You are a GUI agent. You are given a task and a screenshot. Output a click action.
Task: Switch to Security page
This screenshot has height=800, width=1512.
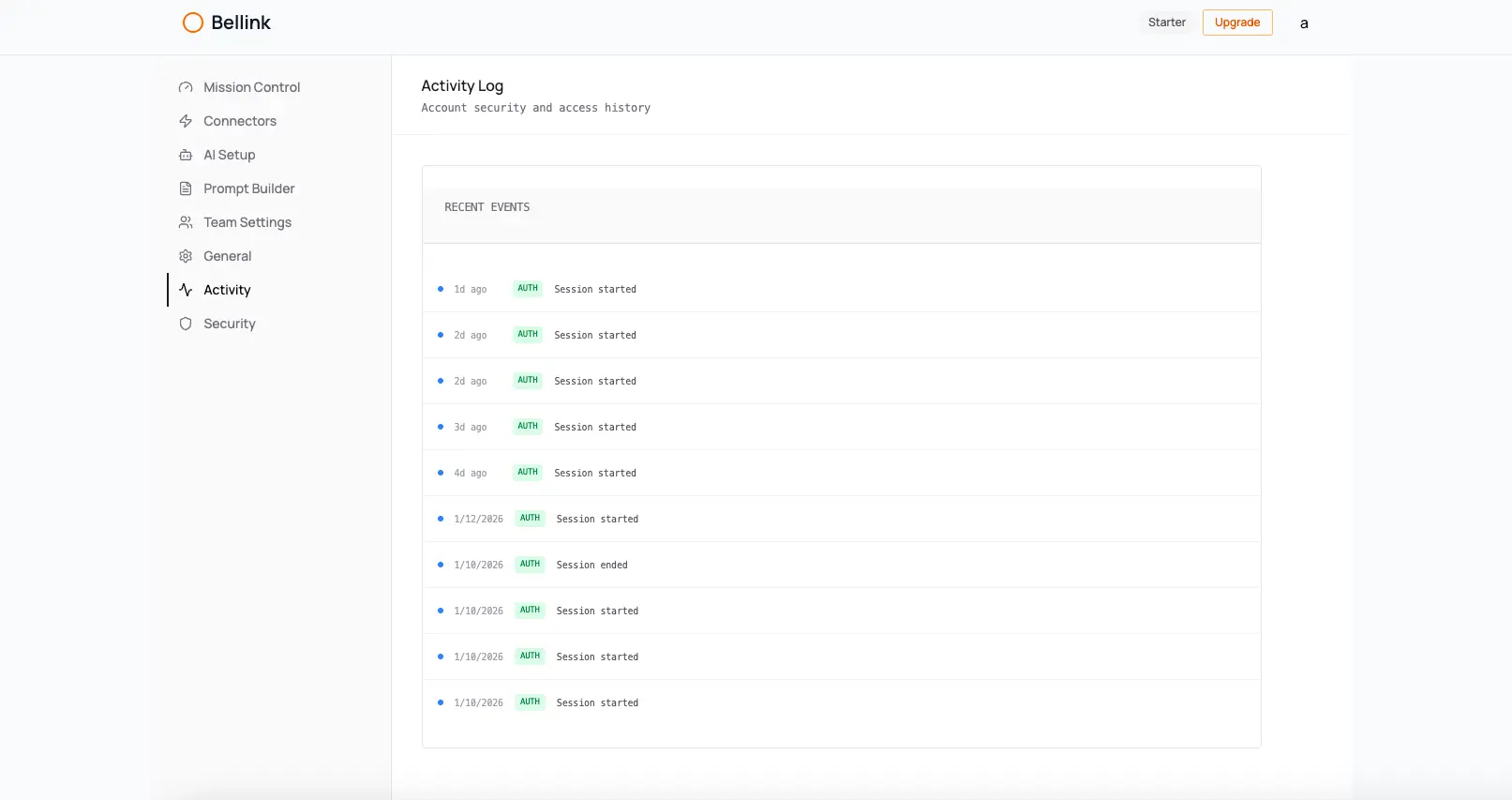coord(229,324)
